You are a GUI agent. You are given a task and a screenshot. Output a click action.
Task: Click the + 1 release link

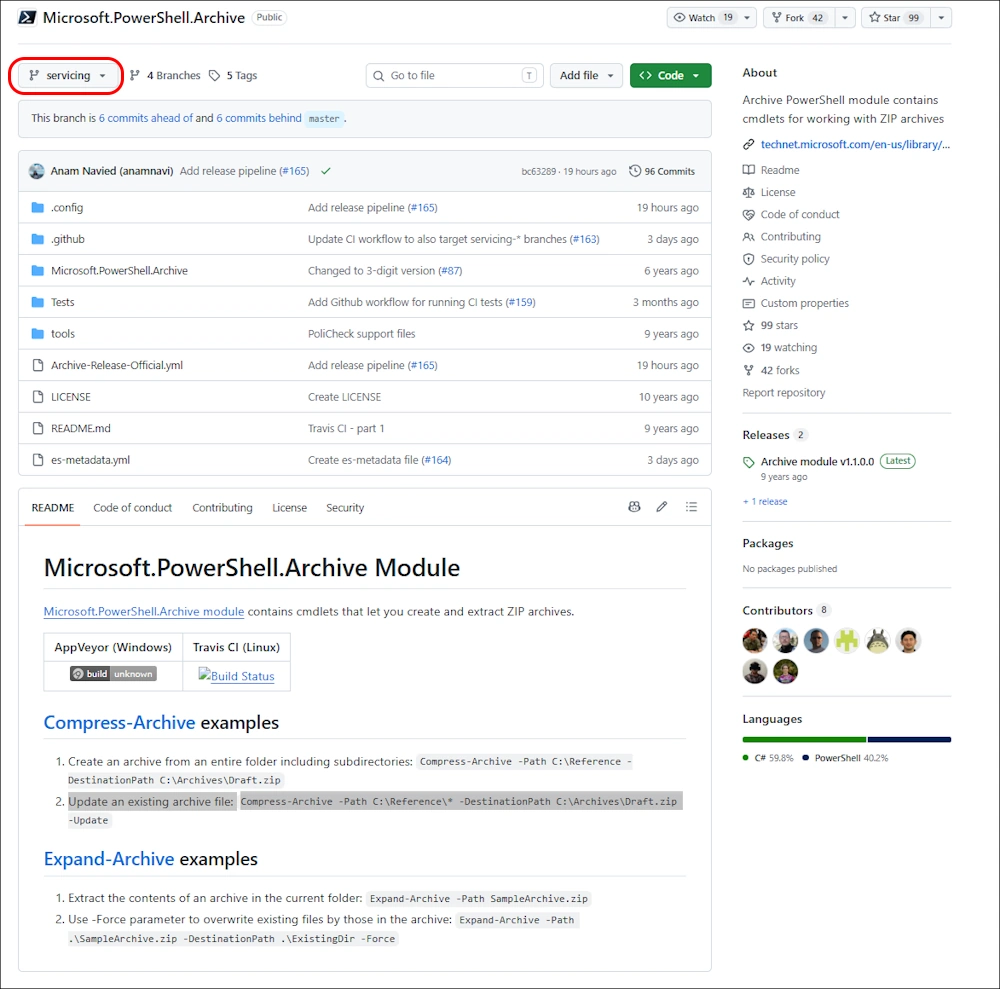765,502
